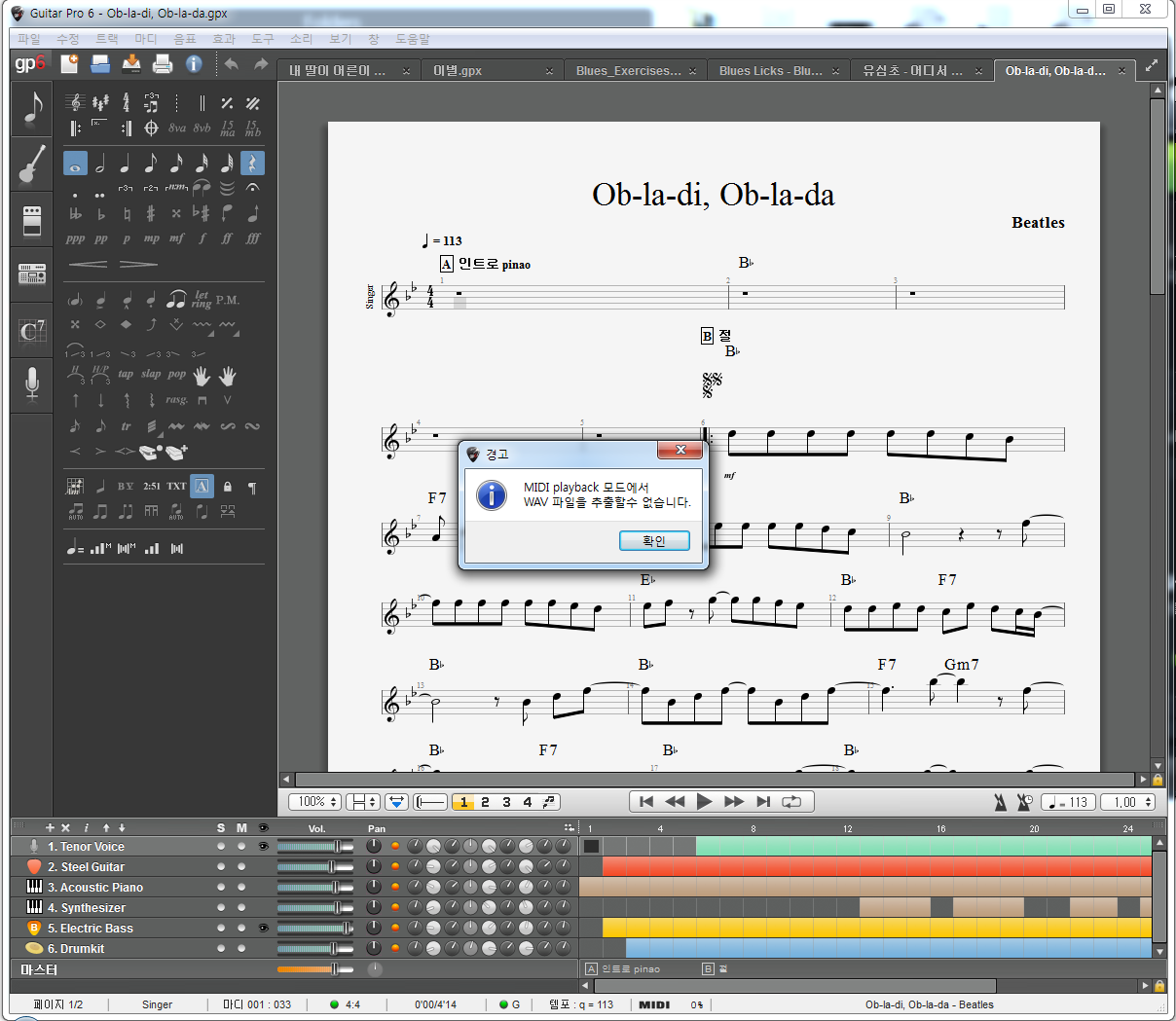Add a new track with the plus icon
The height and width of the screenshot is (1021, 1176).
click(x=51, y=828)
